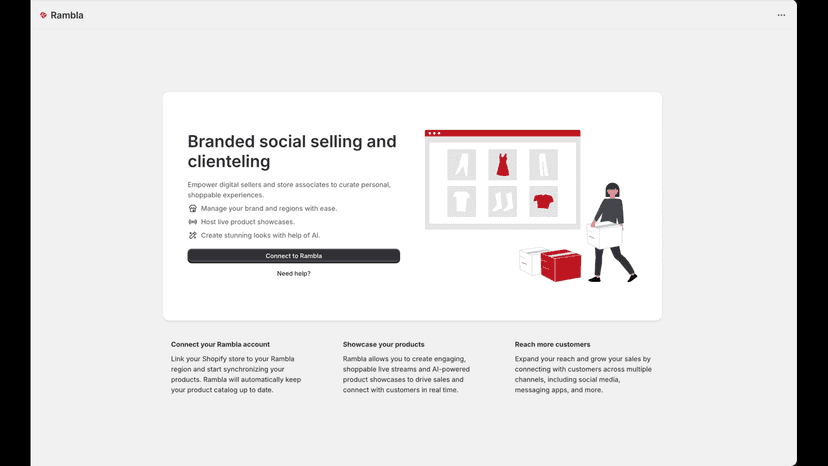The image size is (828, 466).
Task: Open the three-dot more options menu
Action: [x=781, y=15]
